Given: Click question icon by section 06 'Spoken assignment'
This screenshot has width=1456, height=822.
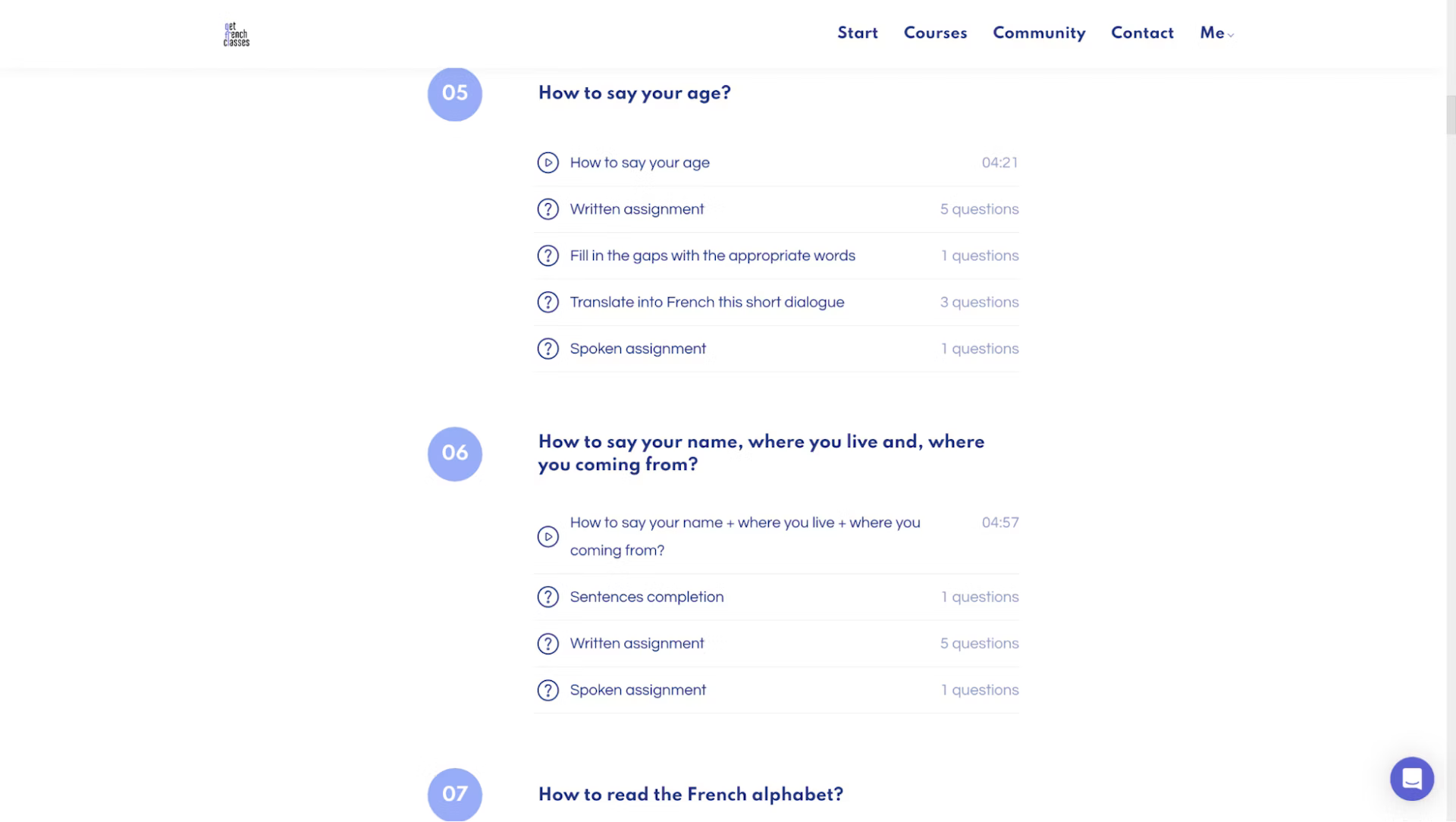Looking at the screenshot, I should (548, 691).
